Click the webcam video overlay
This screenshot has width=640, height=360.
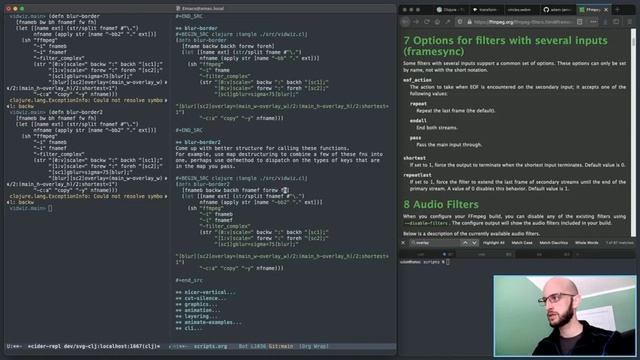[x=564, y=316]
